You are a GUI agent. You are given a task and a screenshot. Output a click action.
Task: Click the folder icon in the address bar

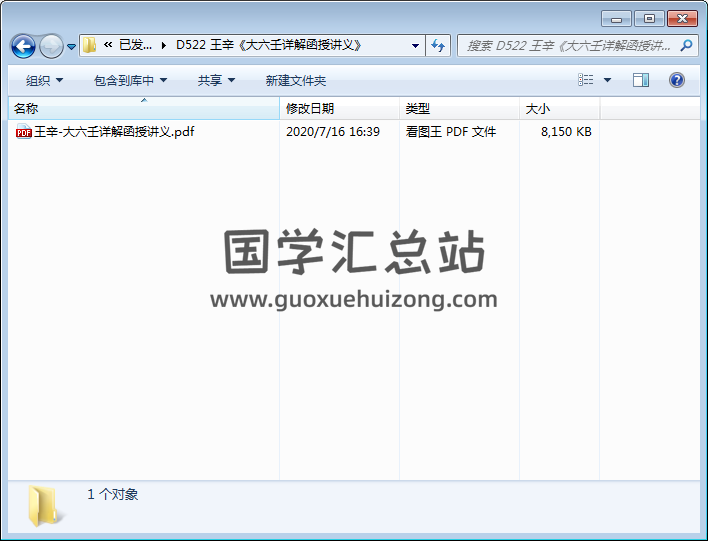point(89,45)
